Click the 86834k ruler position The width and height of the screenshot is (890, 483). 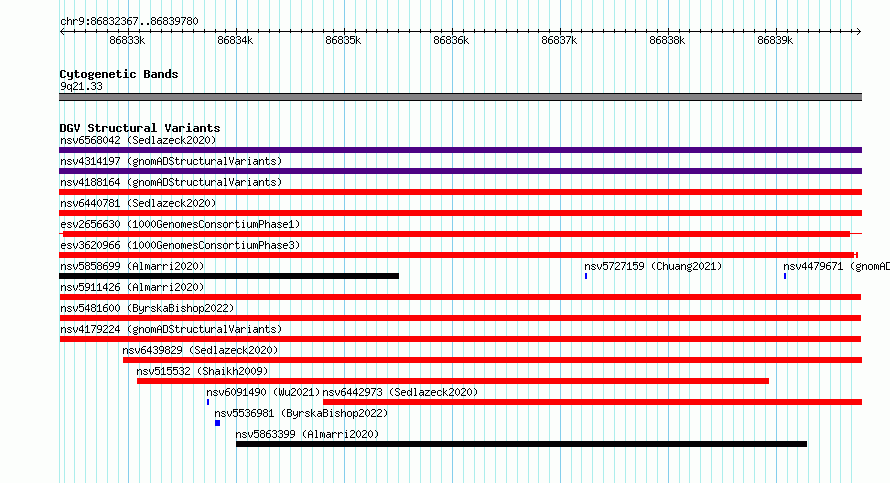tap(235, 40)
